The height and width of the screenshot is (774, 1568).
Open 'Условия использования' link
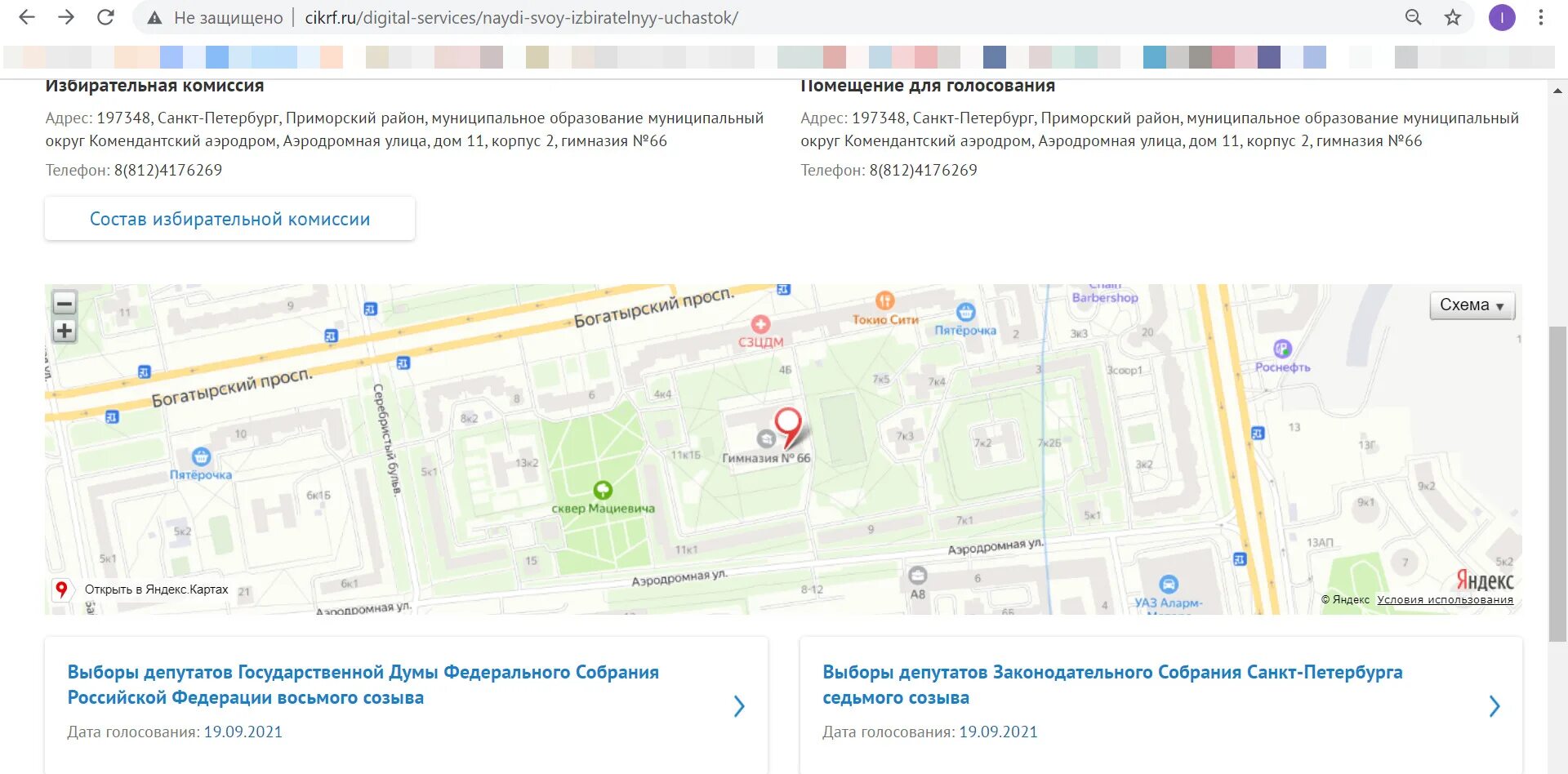point(1445,599)
